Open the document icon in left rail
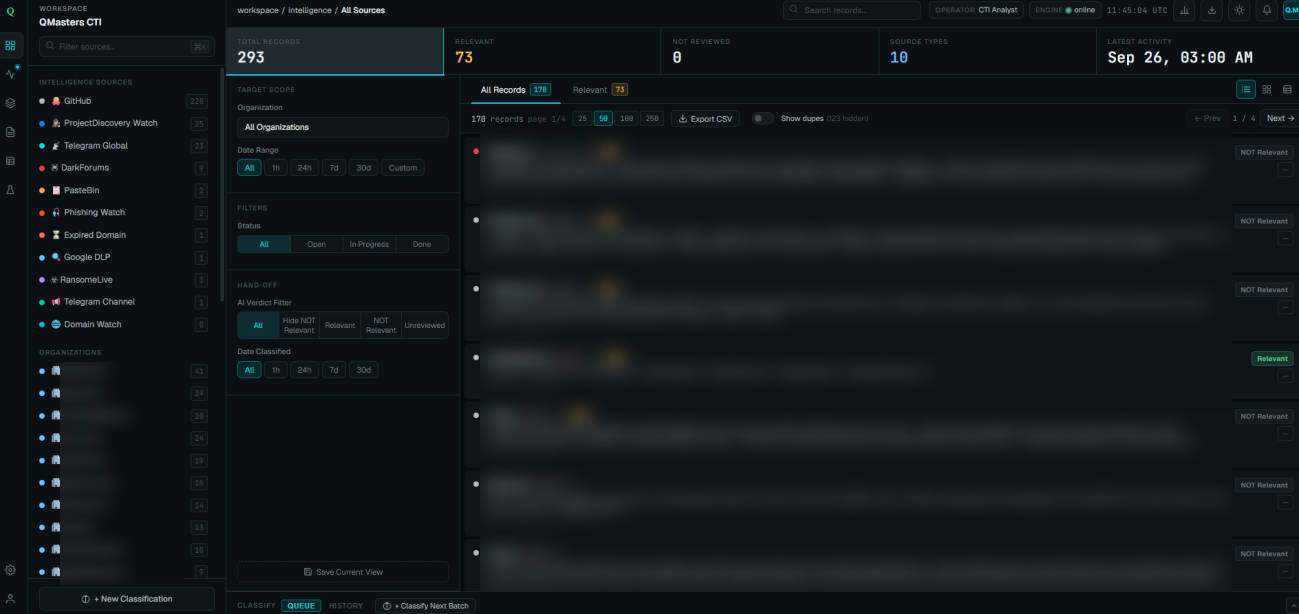 click(10, 132)
